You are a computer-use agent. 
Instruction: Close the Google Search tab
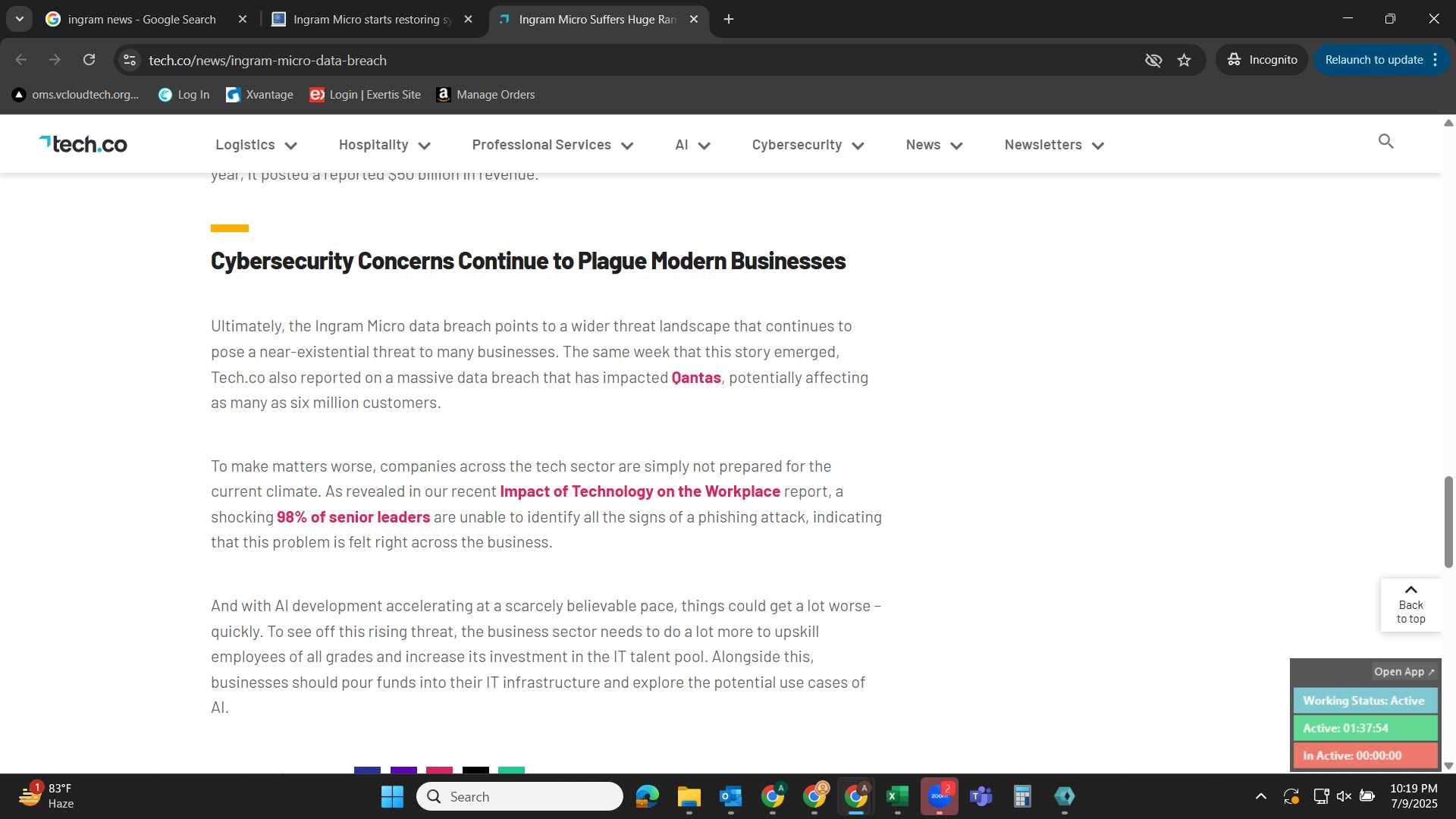(243, 19)
